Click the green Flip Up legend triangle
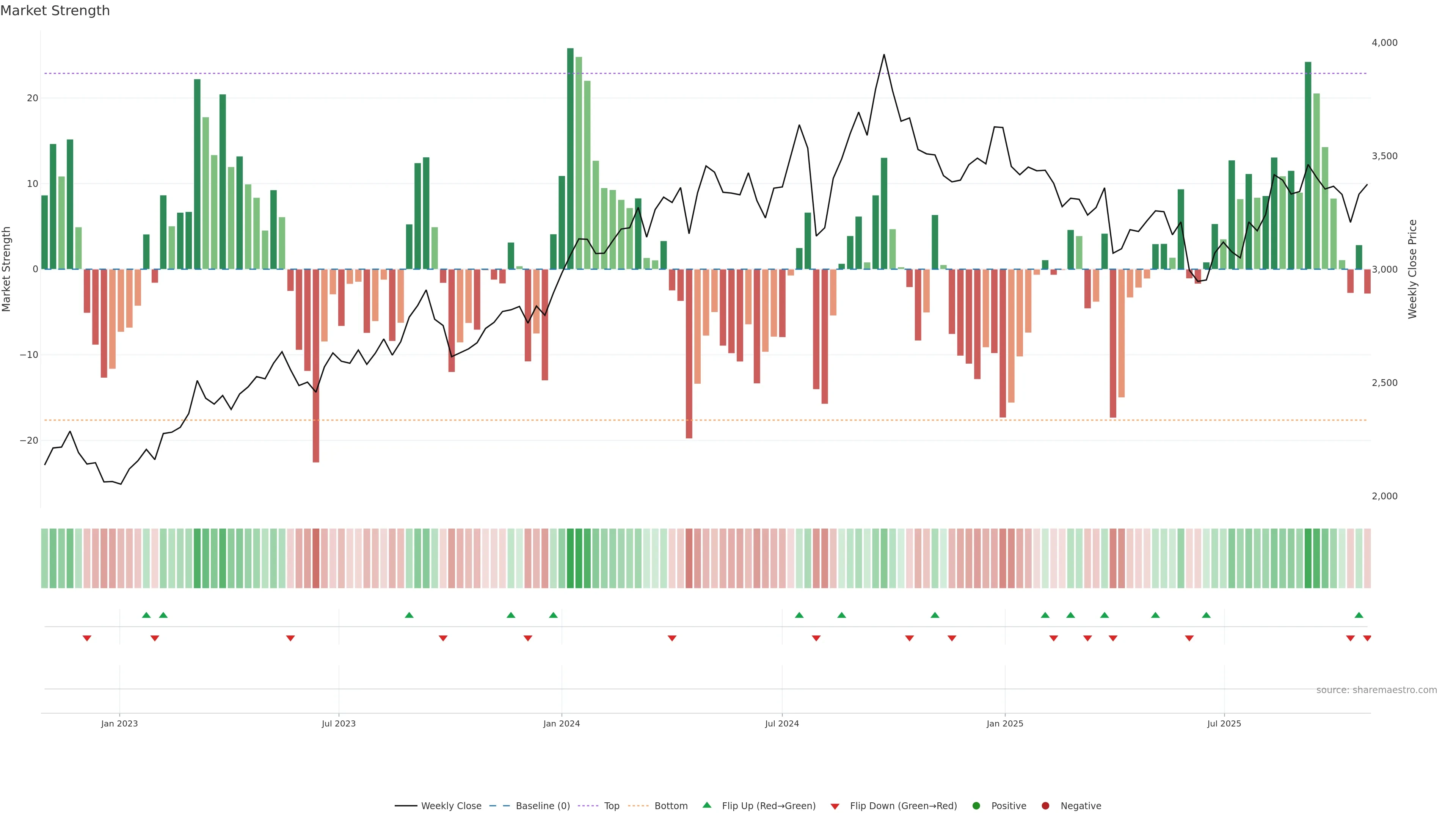 [x=706, y=805]
